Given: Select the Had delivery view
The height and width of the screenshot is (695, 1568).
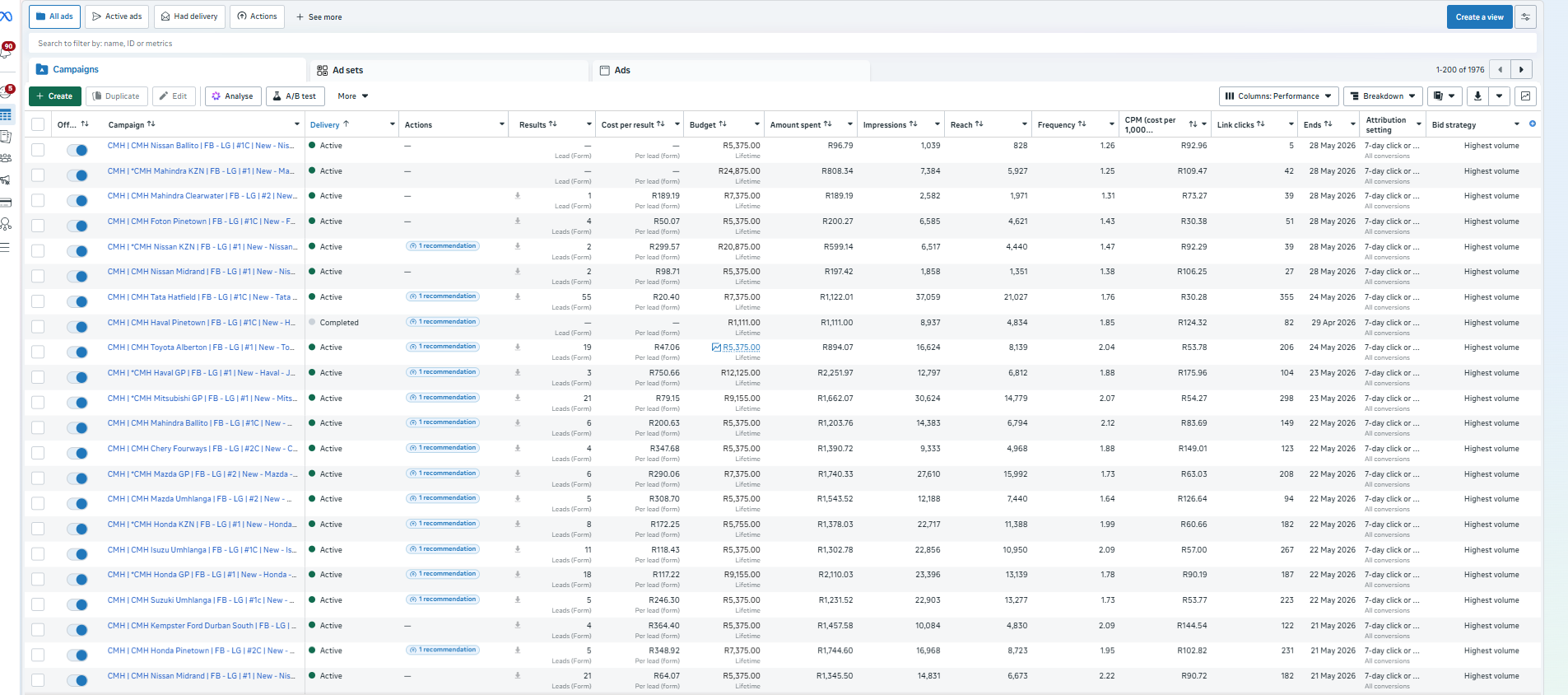Looking at the screenshot, I should click(x=189, y=16).
